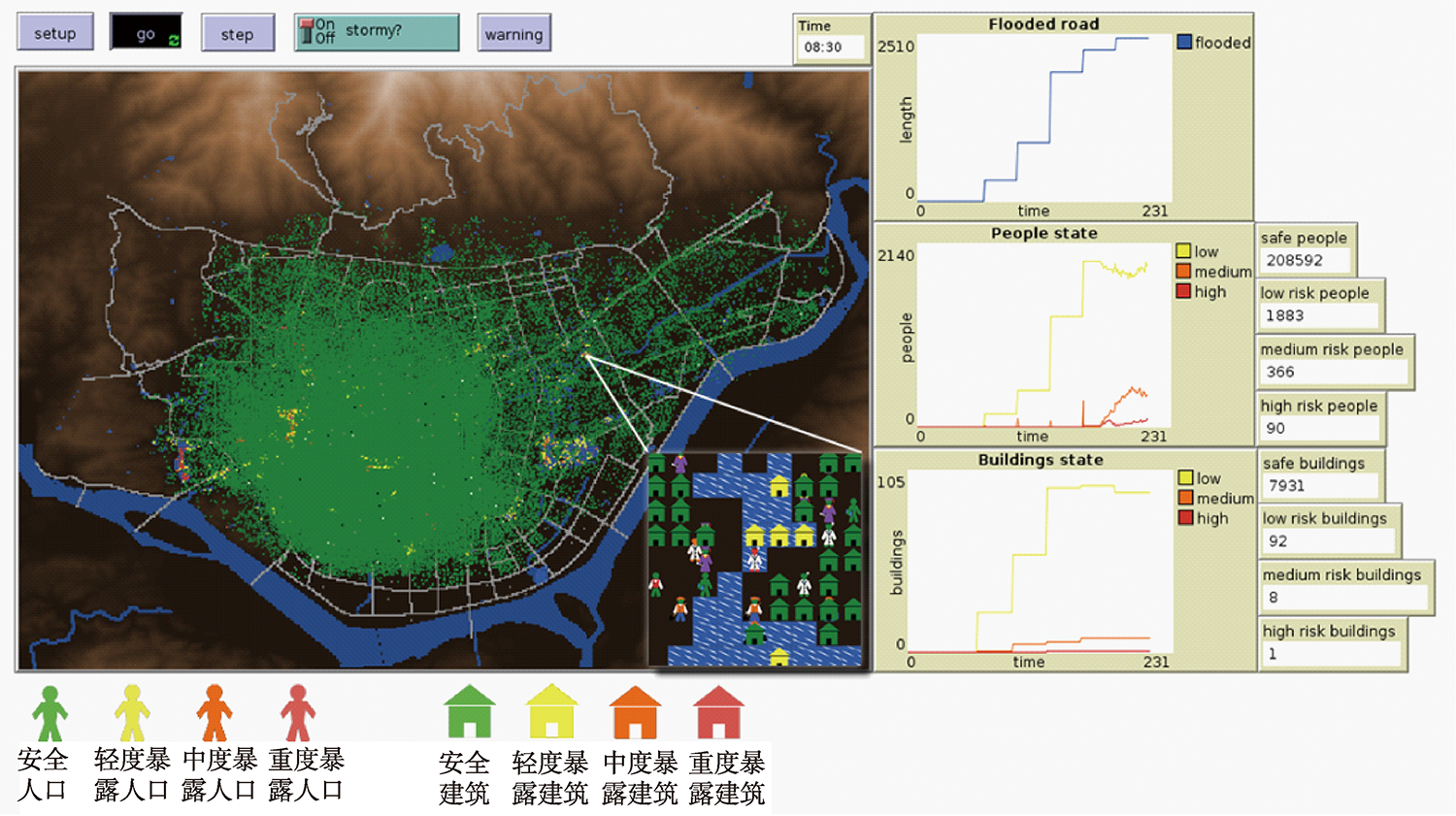
Task: Start the simulation with go button
Action: coord(146,33)
